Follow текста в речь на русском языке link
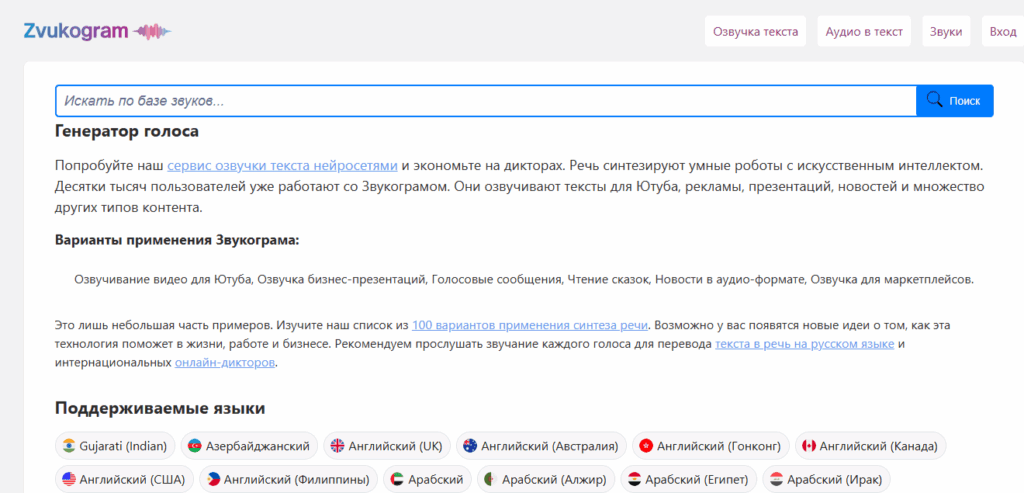Viewport: 1024px width, 493px height. (805, 343)
